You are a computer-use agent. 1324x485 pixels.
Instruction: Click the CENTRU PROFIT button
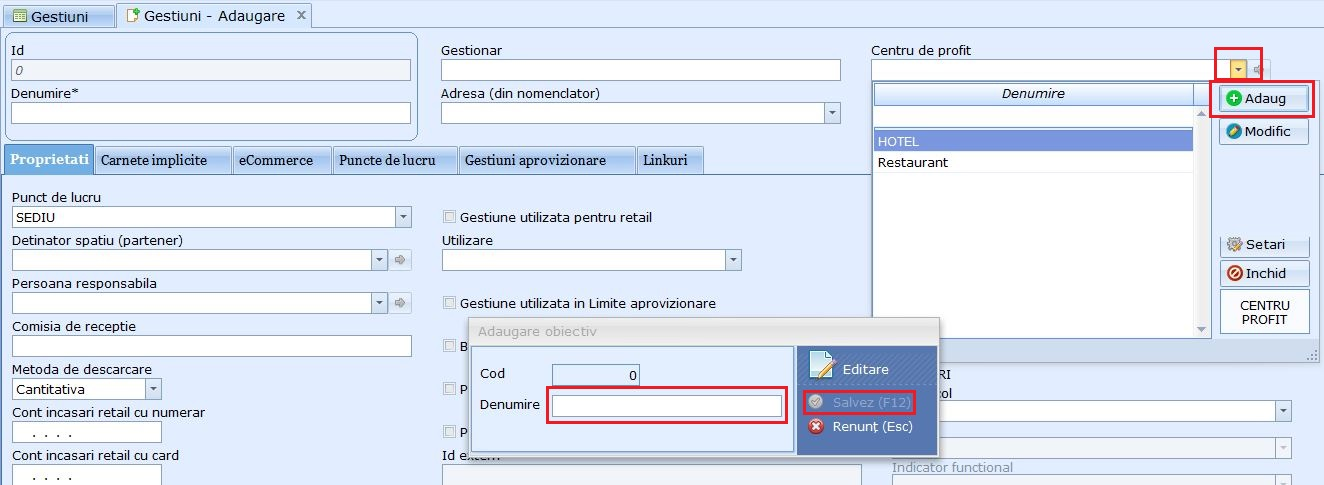point(1264,312)
